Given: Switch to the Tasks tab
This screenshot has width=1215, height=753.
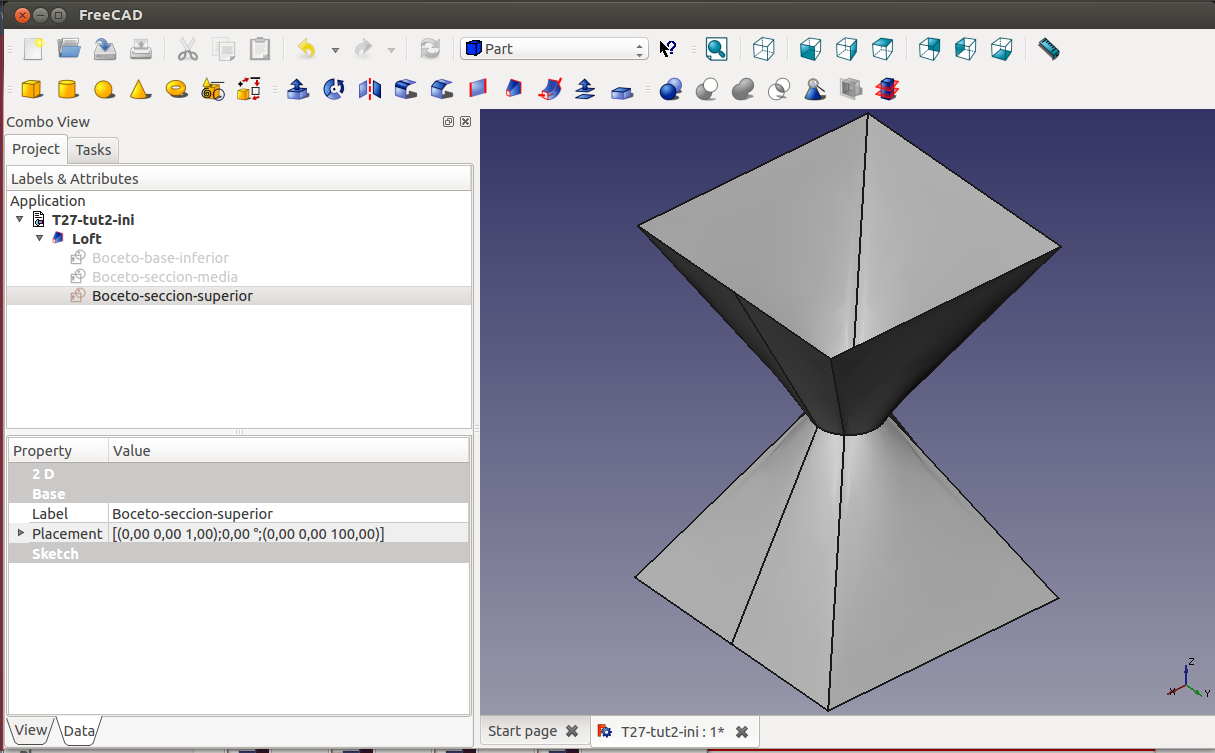Looking at the screenshot, I should click(94, 150).
